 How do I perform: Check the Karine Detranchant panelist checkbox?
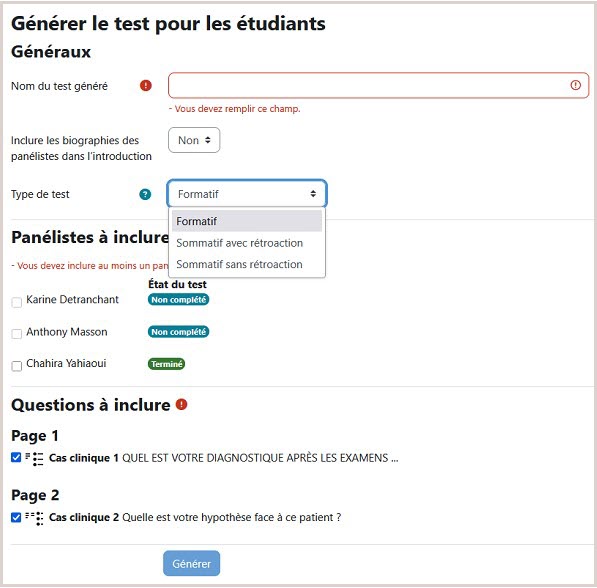pyautogui.click(x=17, y=302)
